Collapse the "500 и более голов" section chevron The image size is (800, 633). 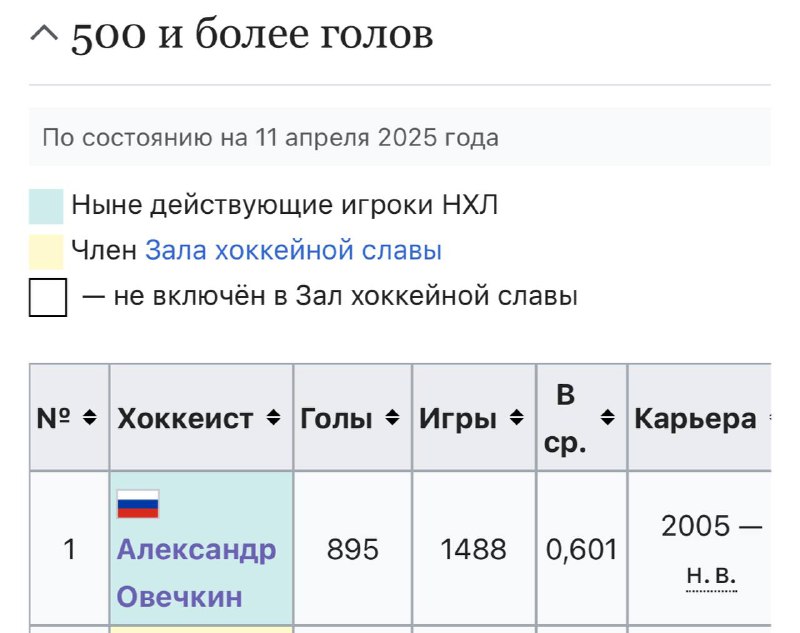44,34
